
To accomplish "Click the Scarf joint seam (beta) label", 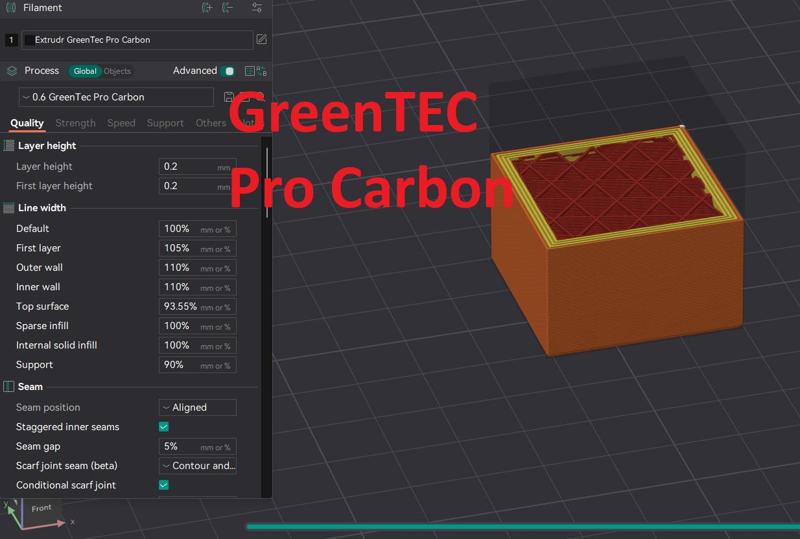I will pos(67,466).
